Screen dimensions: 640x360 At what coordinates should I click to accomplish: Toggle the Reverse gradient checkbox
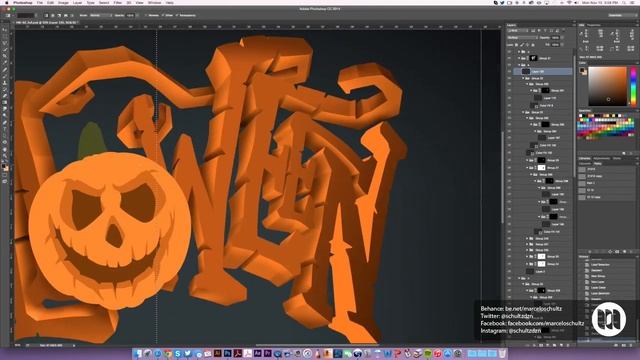[146, 15]
